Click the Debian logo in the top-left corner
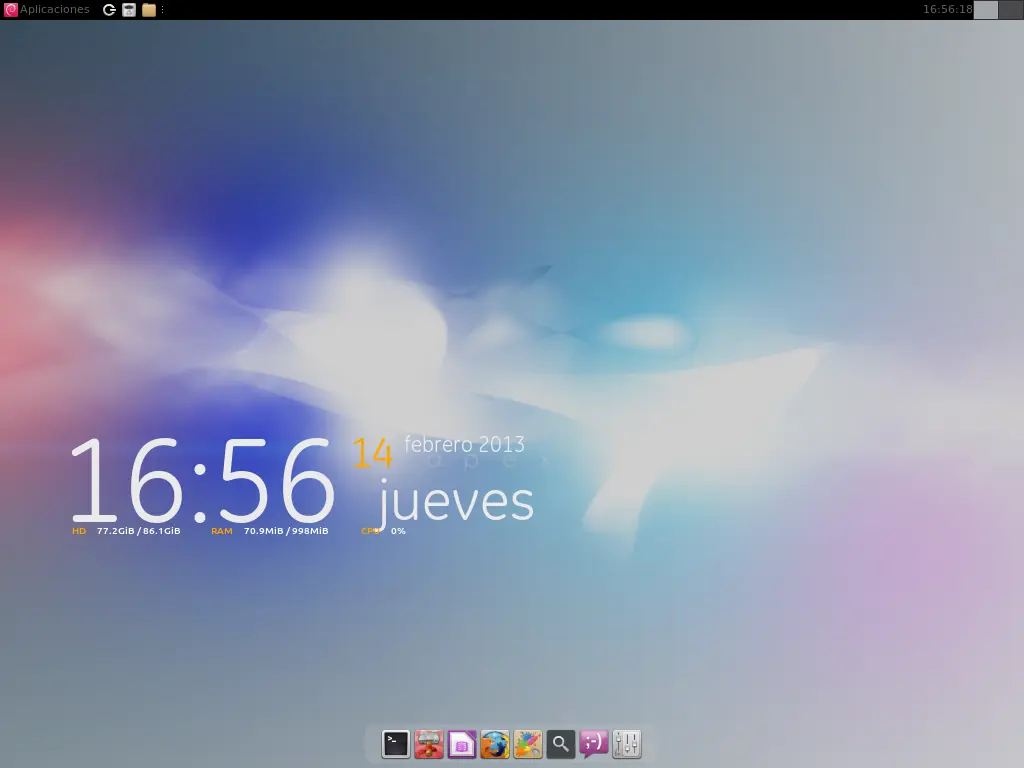This screenshot has width=1024, height=768. point(11,9)
